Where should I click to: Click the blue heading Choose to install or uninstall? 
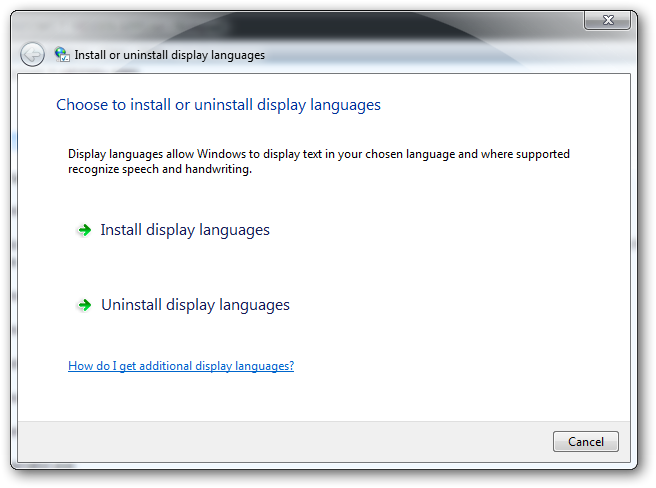(218, 105)
